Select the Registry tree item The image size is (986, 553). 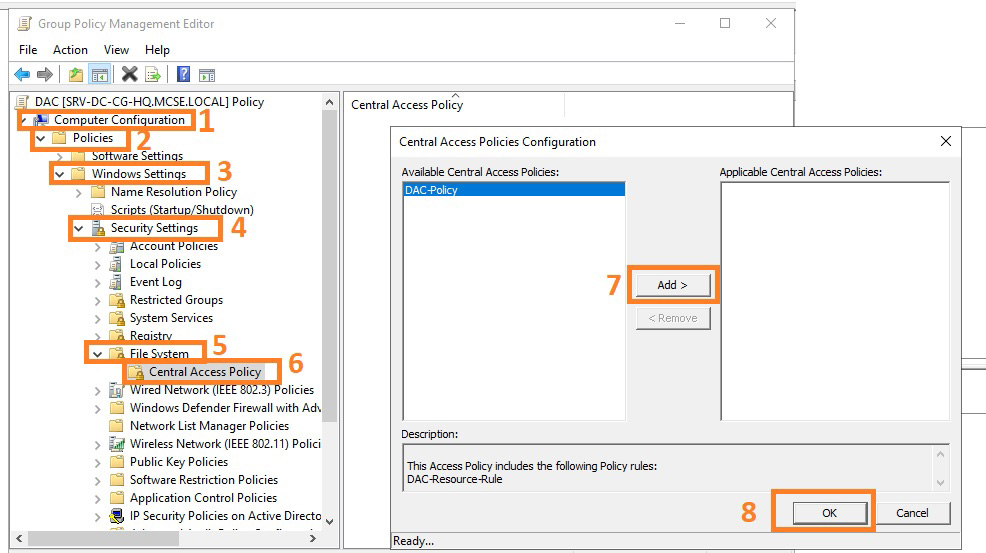click(x=151, y=335)
